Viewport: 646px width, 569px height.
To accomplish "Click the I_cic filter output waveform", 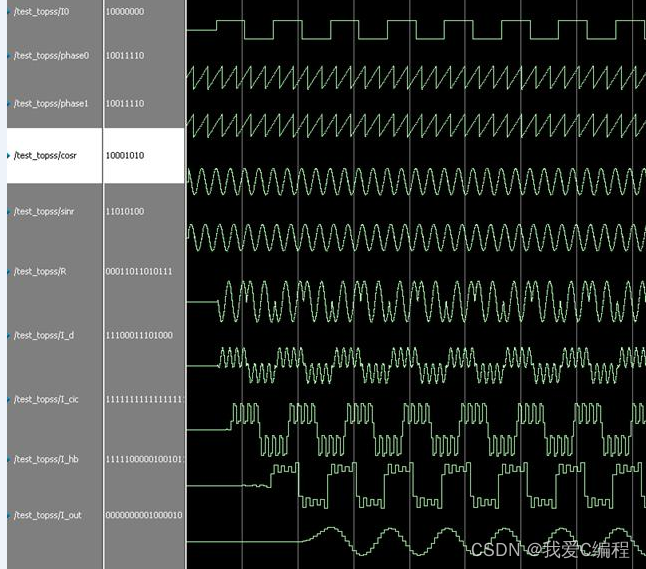I will point(416,430).
